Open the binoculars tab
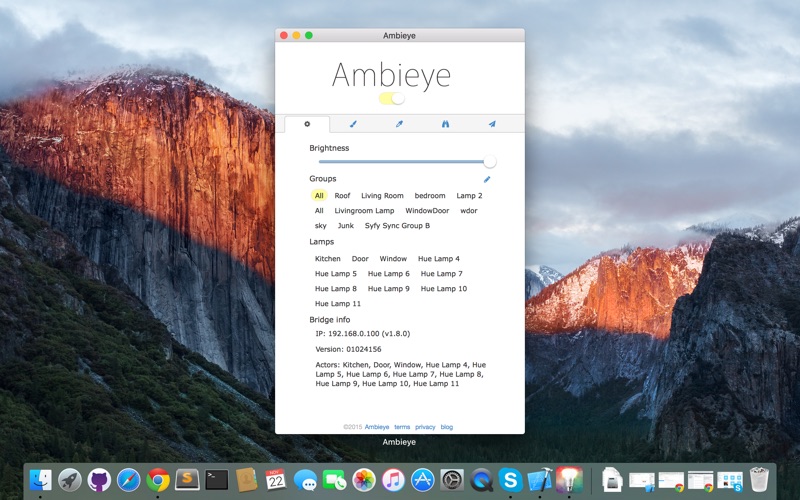 pos(445,124)
